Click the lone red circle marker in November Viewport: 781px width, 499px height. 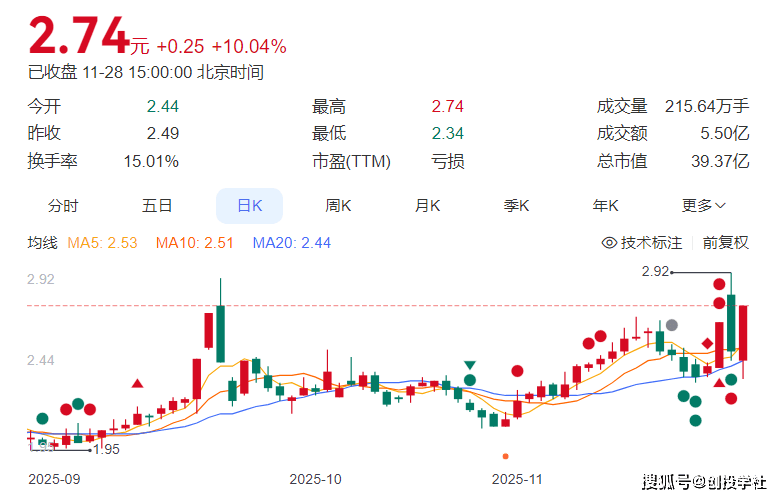(517, 371)
